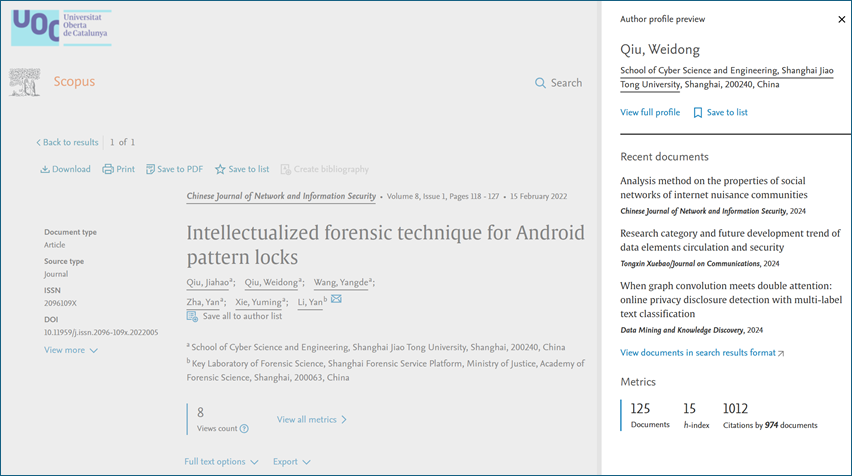Click the Save to PDF icon

pyautogui.click(x=150, y=170)
